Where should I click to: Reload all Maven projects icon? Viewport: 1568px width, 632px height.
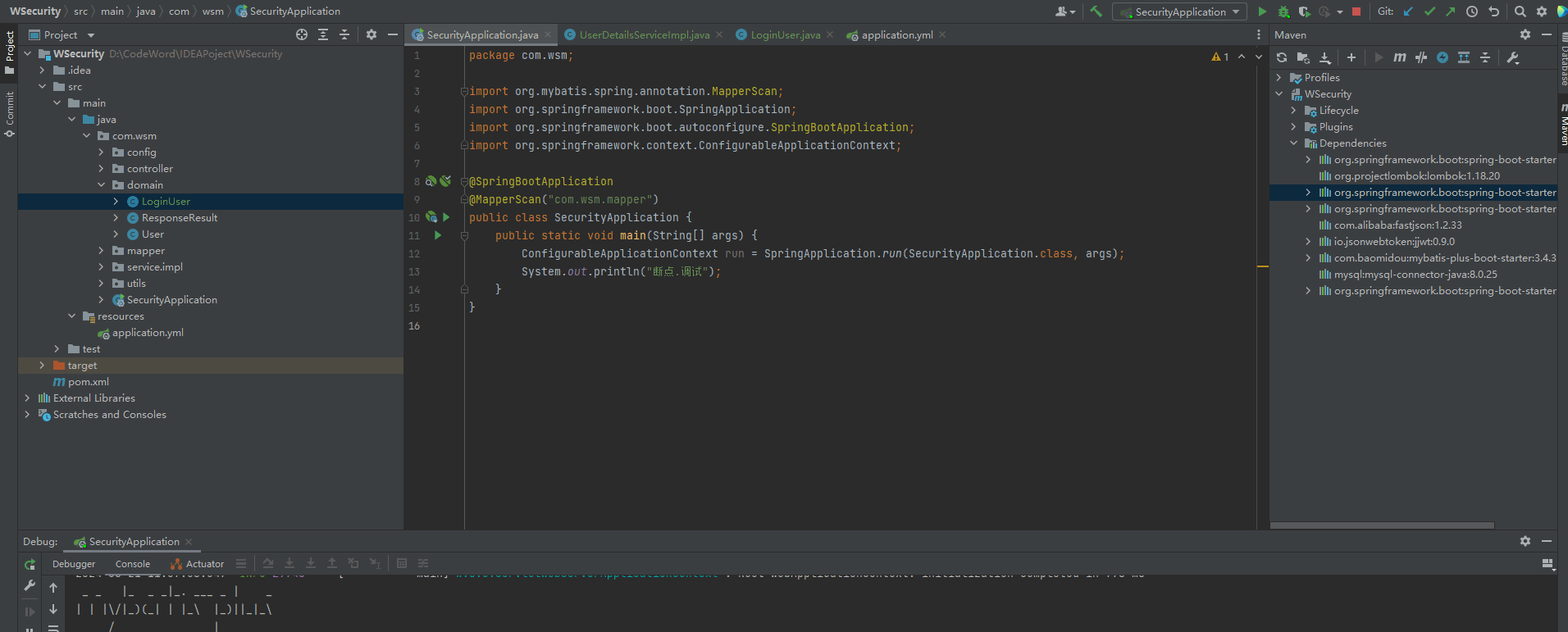click(1282, 57)
